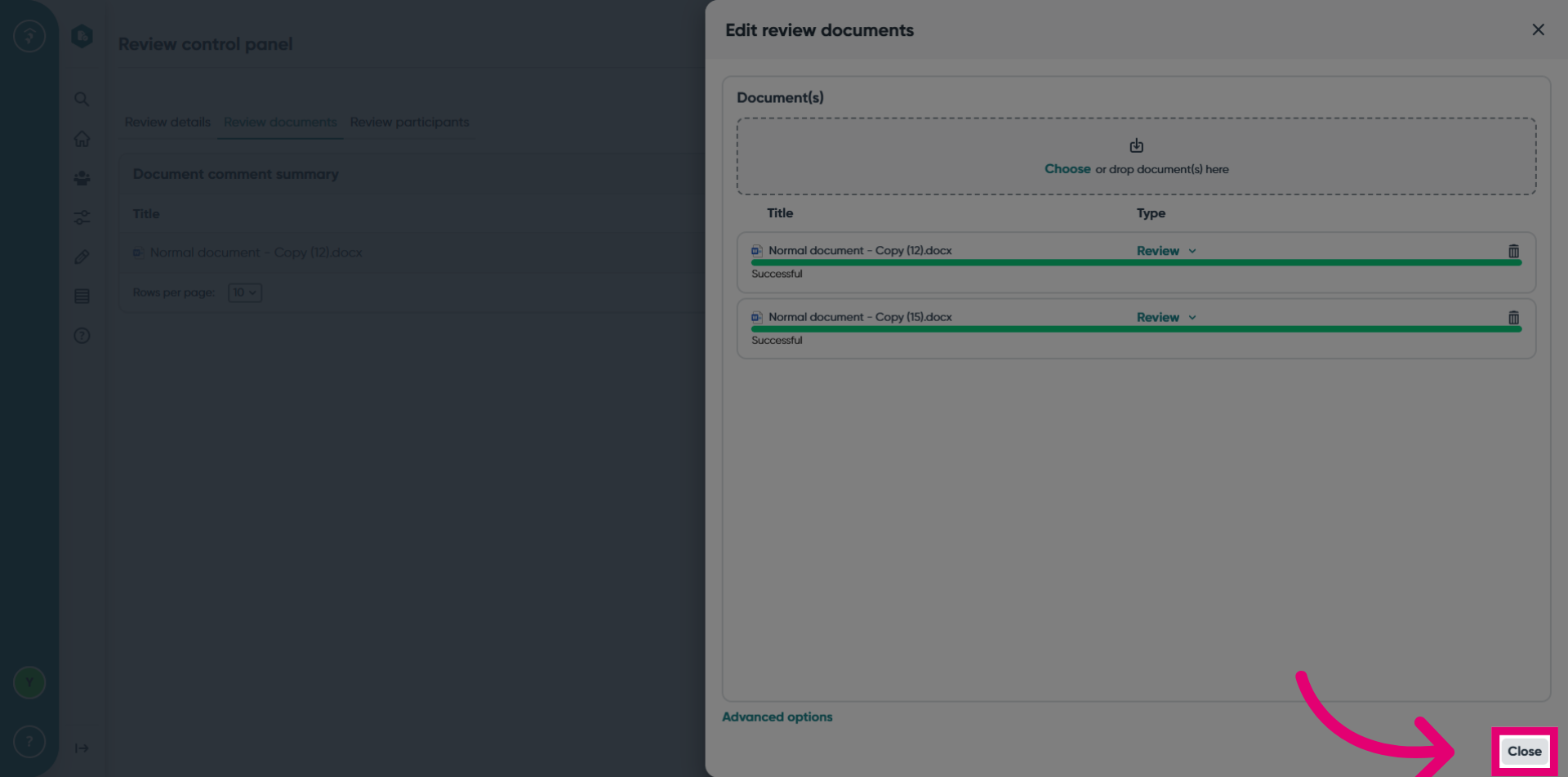Go to home via sidebar house icon
This screenshot has width=1568, height=777.
pos(82,139)
